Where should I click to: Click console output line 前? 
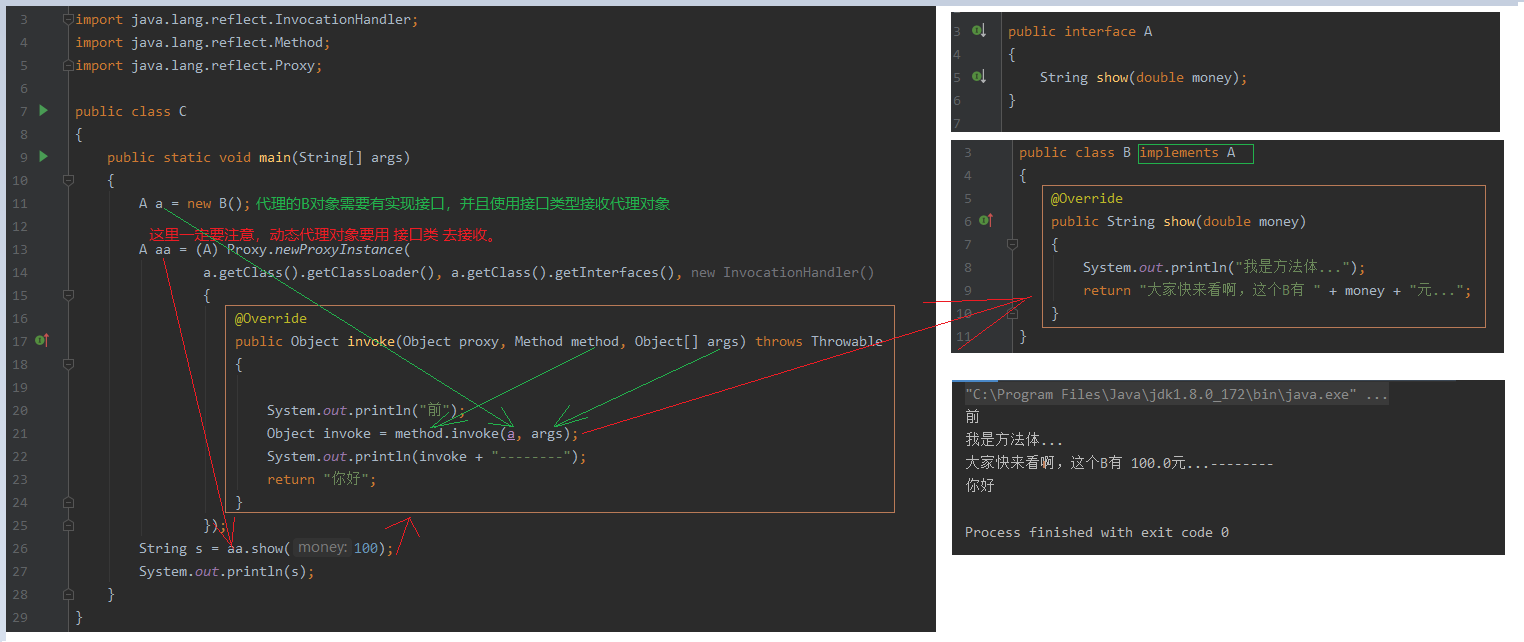[972, 417]
